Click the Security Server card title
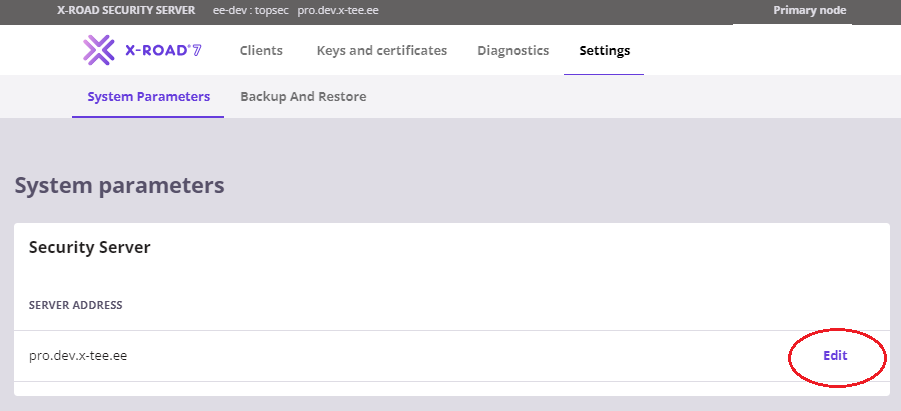 [x=89, y=247]
